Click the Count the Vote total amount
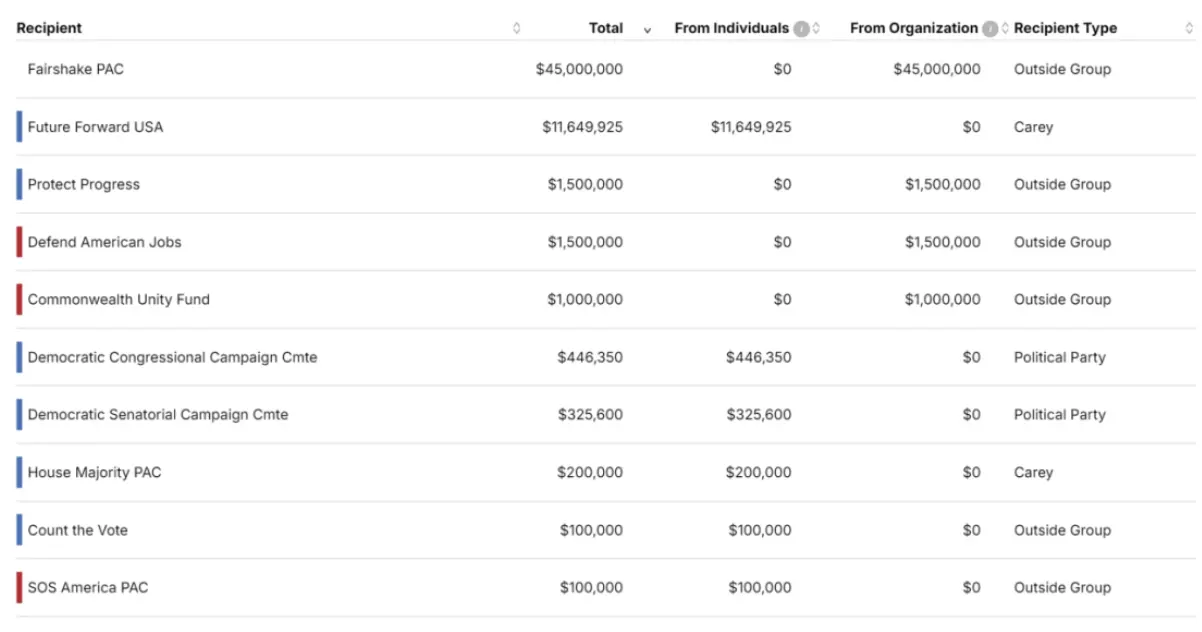 [590, 530]
